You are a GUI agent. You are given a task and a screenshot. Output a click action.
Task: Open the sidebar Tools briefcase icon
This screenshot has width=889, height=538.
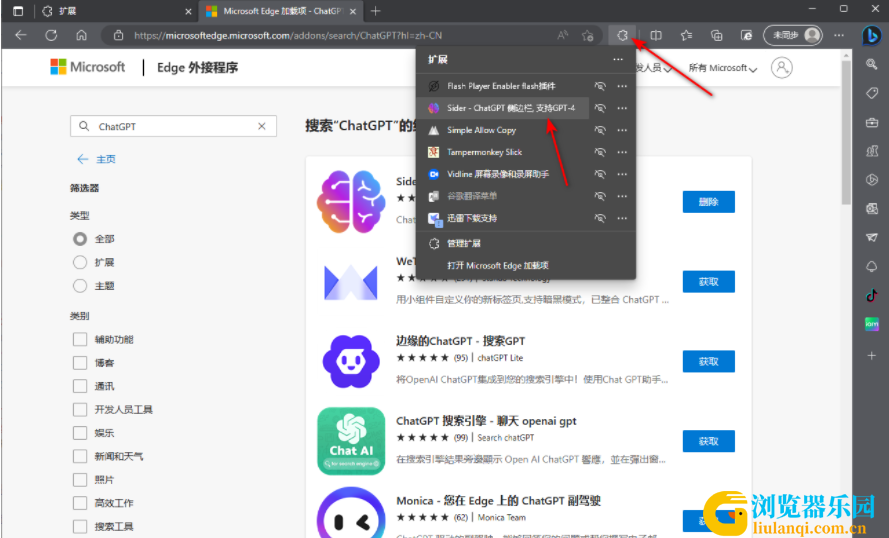pos(872,122)
